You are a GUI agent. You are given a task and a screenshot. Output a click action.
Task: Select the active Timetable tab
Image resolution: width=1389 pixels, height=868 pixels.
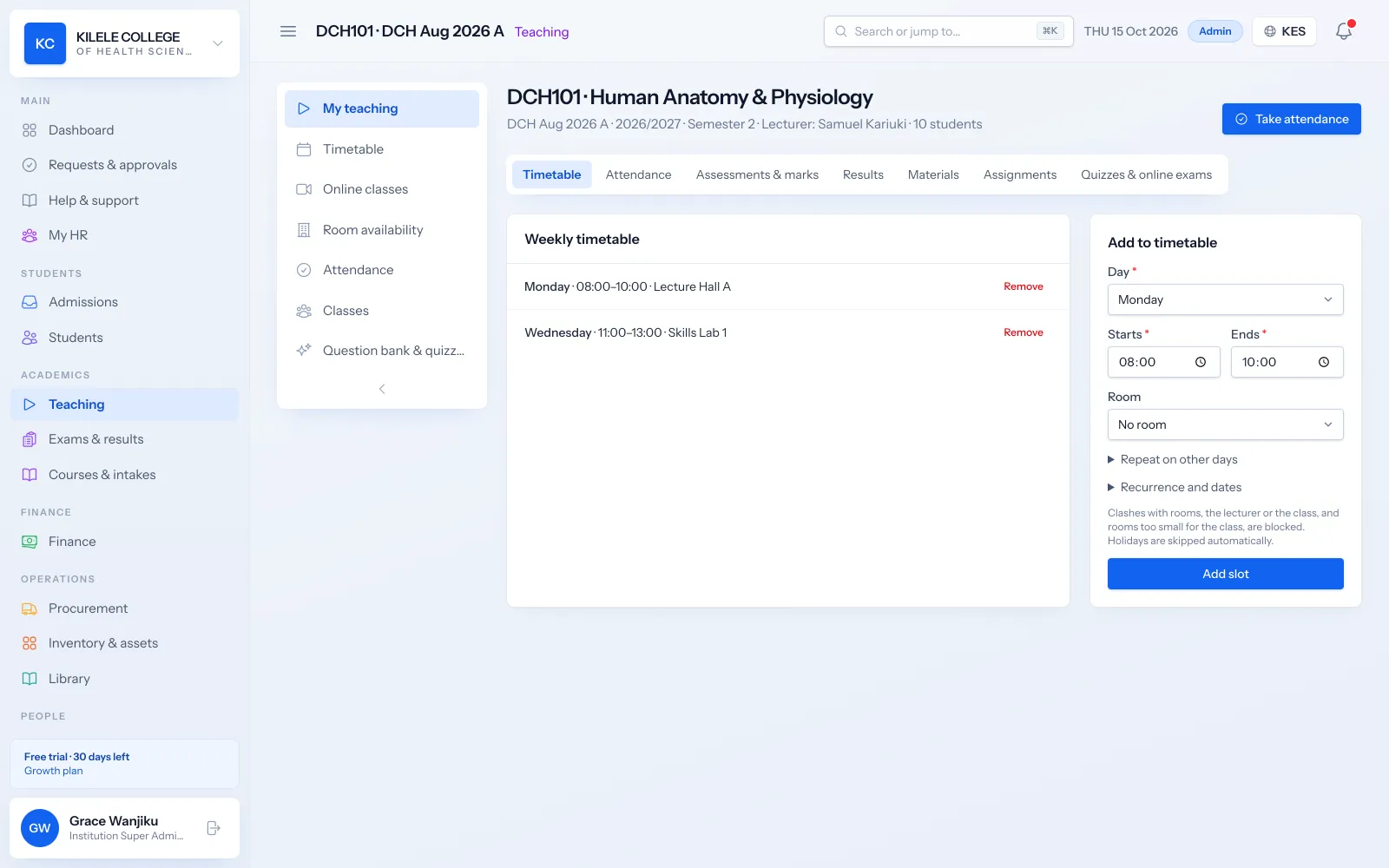[x=551, y=174]
